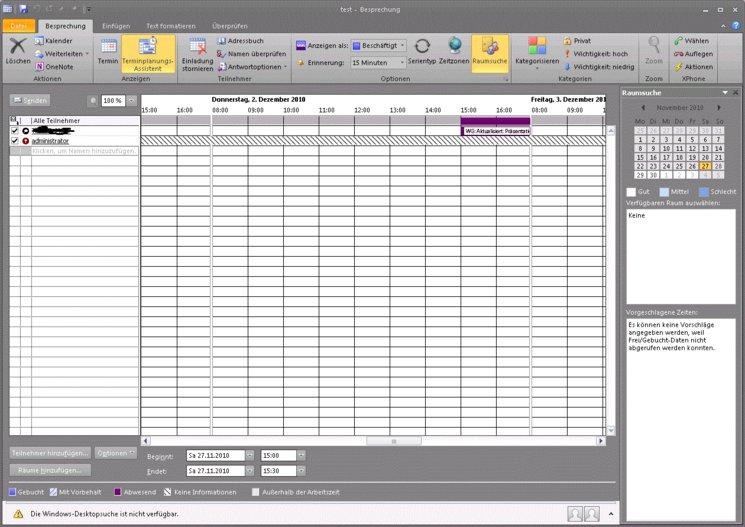Click November 15 in mini calendar
Screen dimensions: 745x527
(640, 157)
